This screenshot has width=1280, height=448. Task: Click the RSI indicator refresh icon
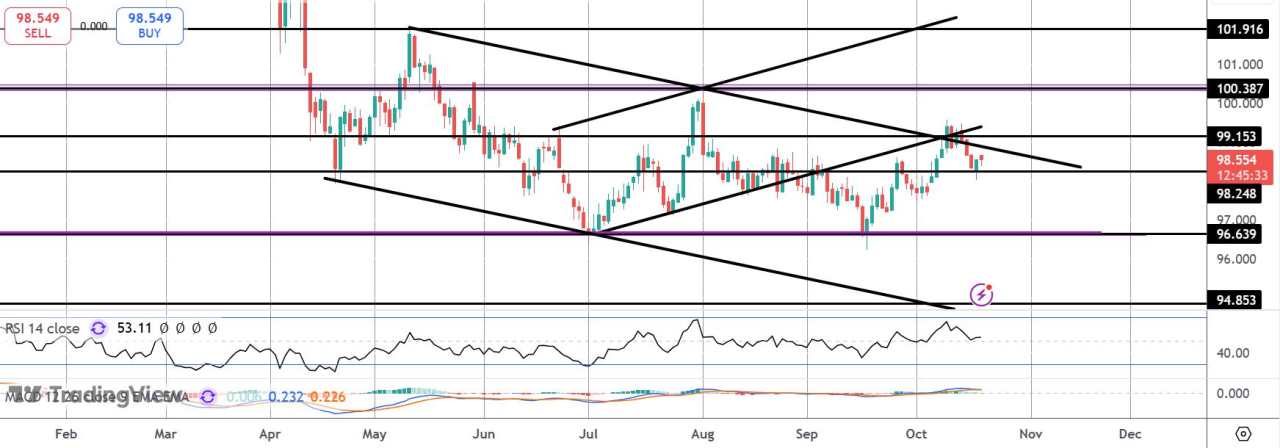tap(98, 327)
